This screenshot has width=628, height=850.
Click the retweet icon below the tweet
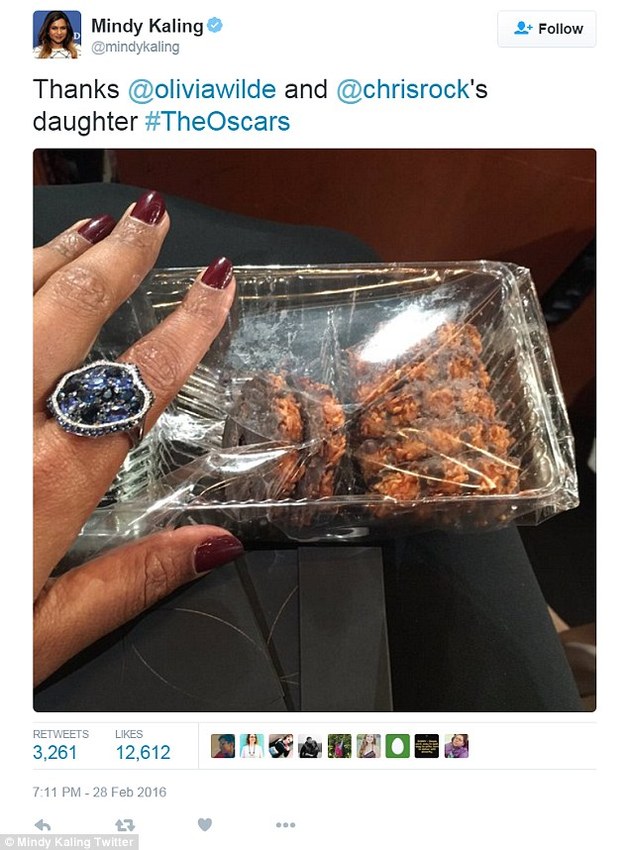[125, 825]
